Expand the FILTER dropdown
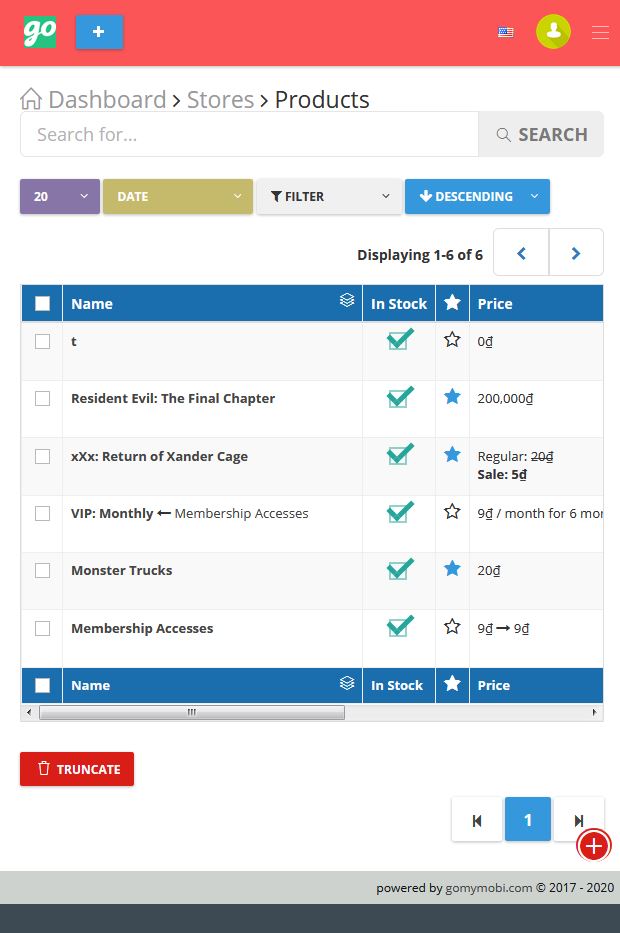Screen dimensions: 620x933 point(329,196)
